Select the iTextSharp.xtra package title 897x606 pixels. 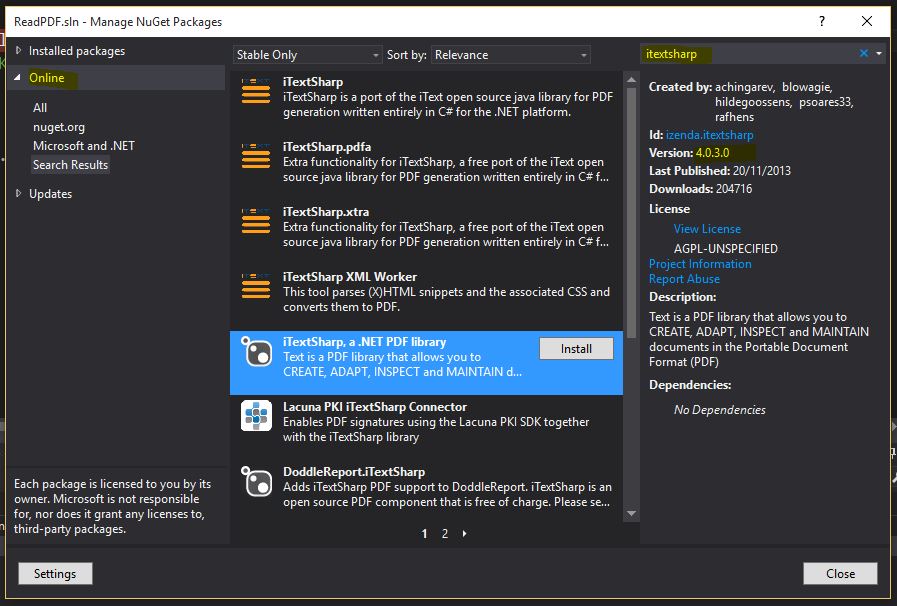[326, 212]
